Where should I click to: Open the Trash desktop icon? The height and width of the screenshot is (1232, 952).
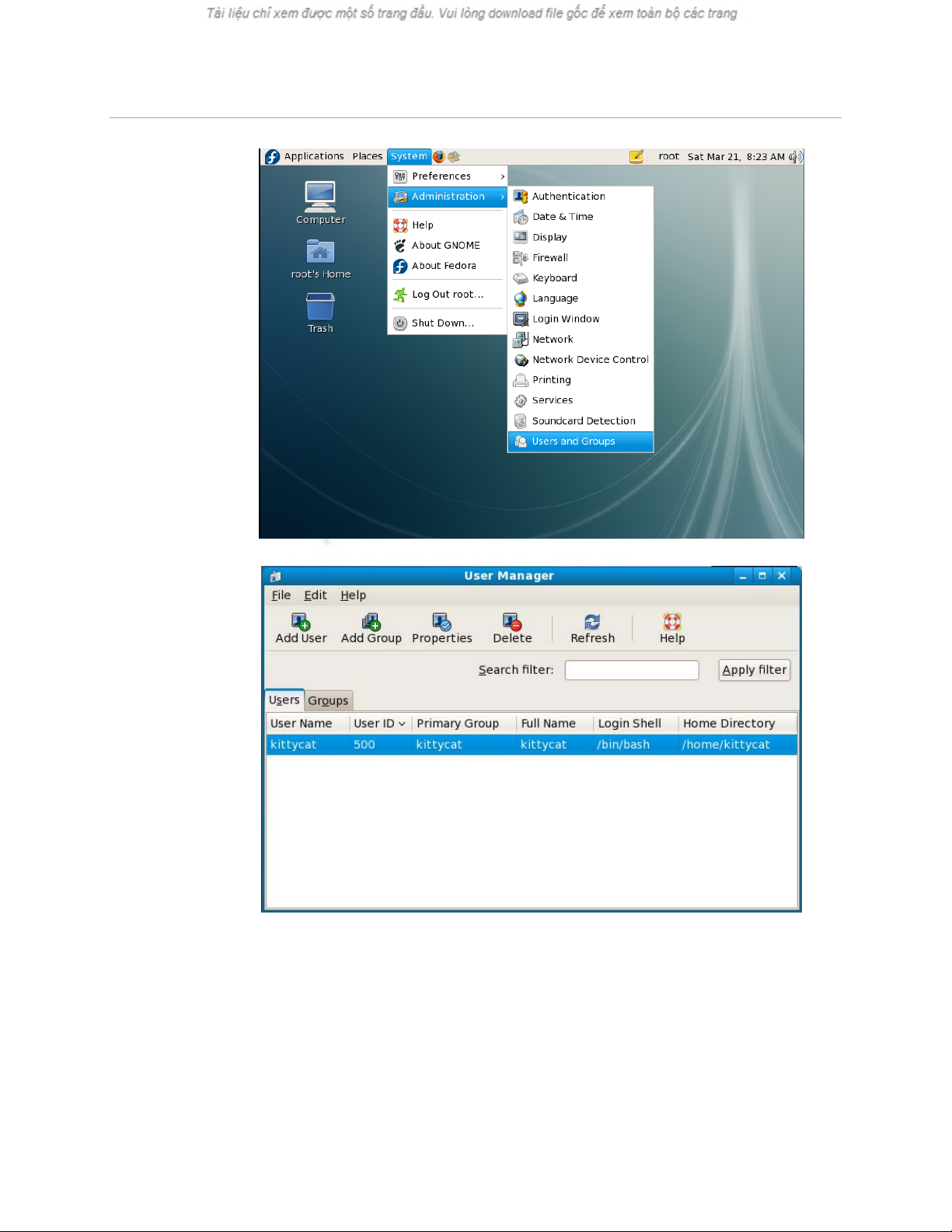point(320,311)
